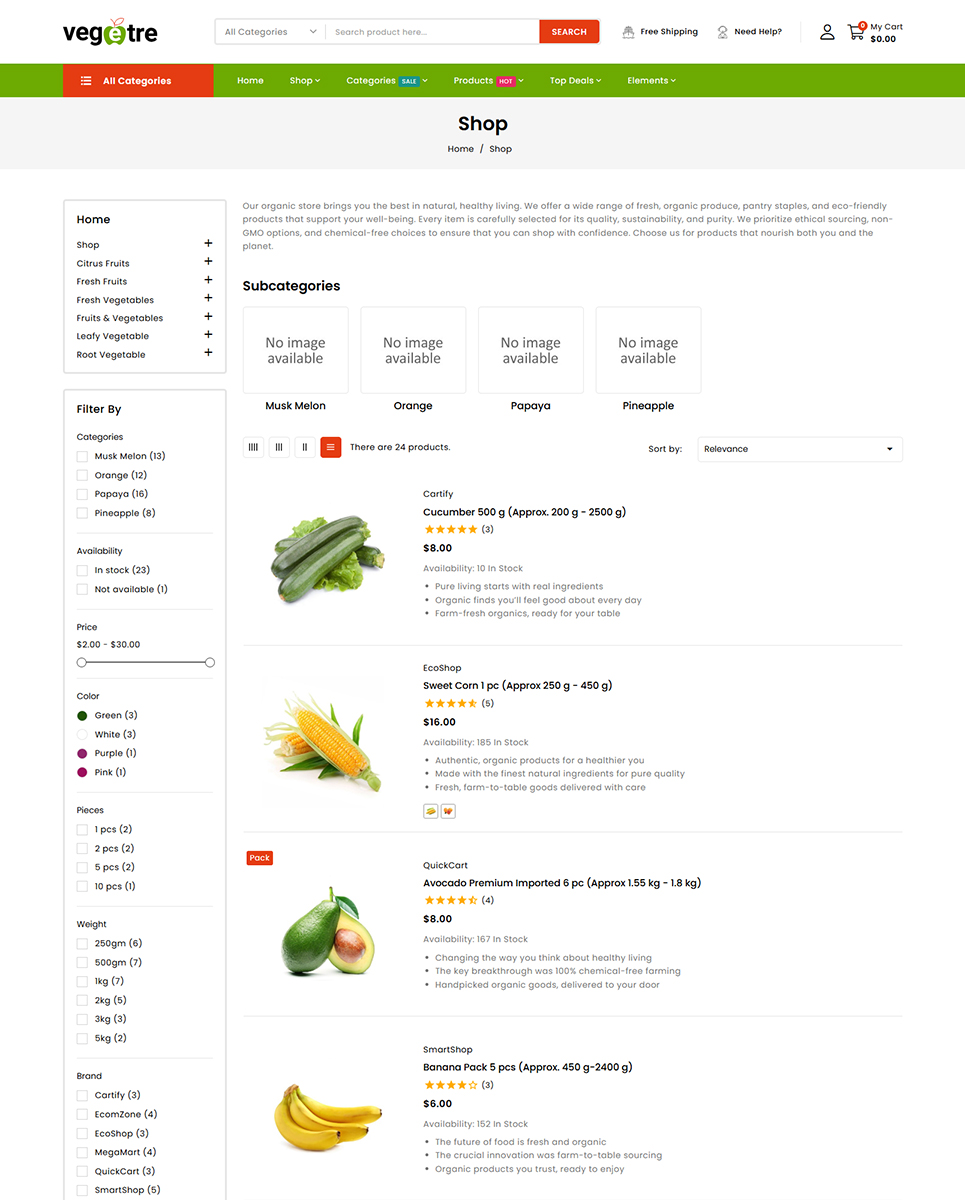Switch to four-column grid view
The image size is (965, 1200).
click(x=253, y=448)
